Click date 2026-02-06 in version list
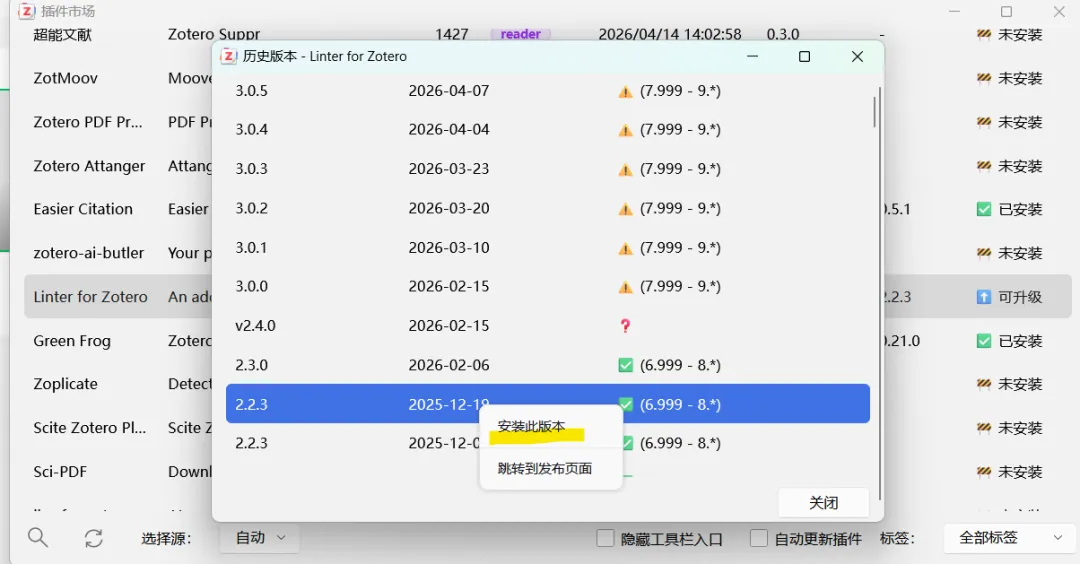 pos(449,365)
